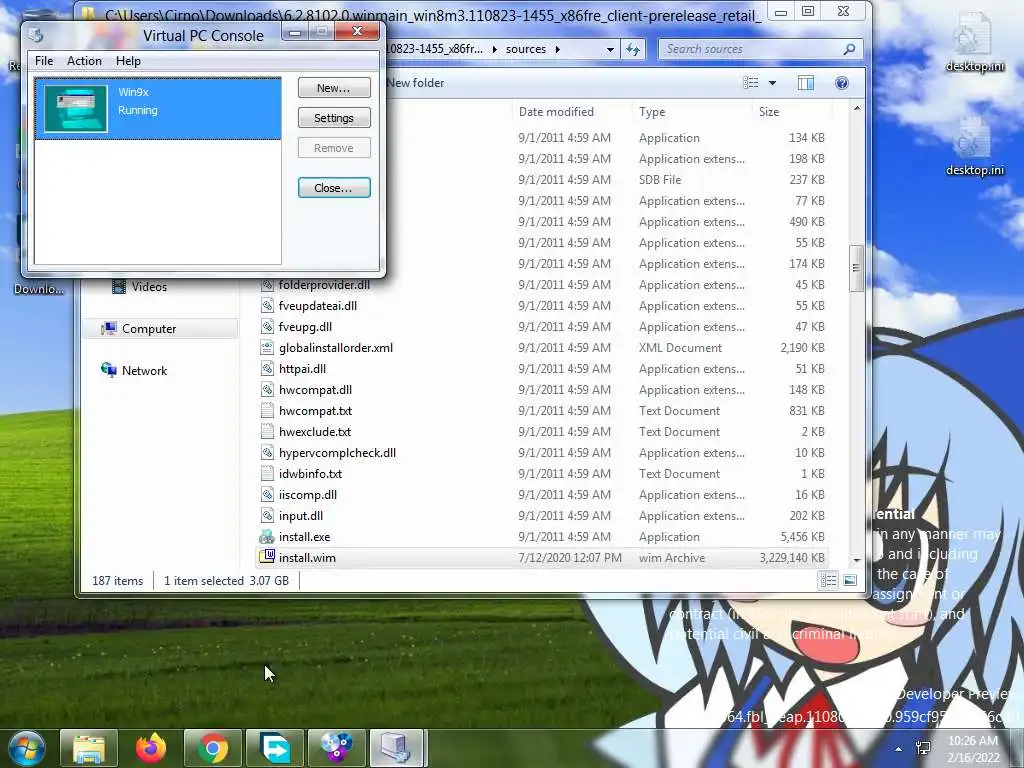Click the sources breadcrumb in the address bar
The height and width of the screenshot is (768, 1024).
pos(526,49)
